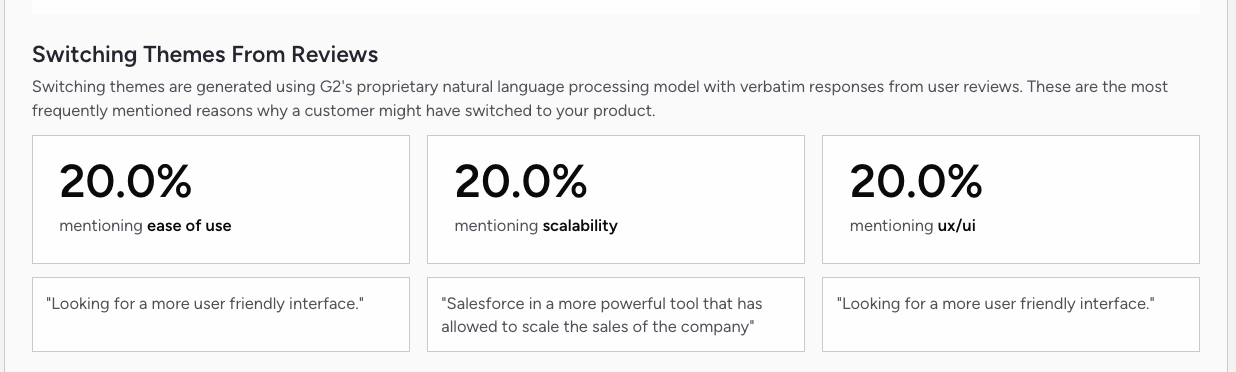Click the Switching Themes From Reviews heading
This screenshot has height=372, width=1236.
[205, 54]
